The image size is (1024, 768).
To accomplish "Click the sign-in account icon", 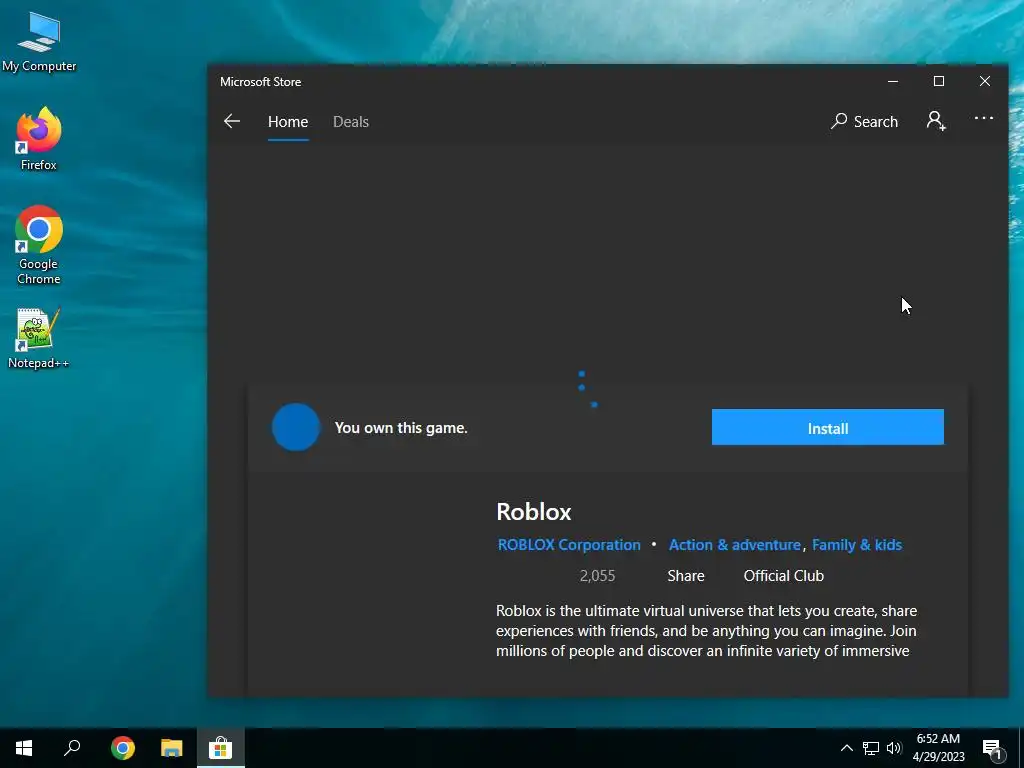I will pyautogui.click(x=936, y=121).
